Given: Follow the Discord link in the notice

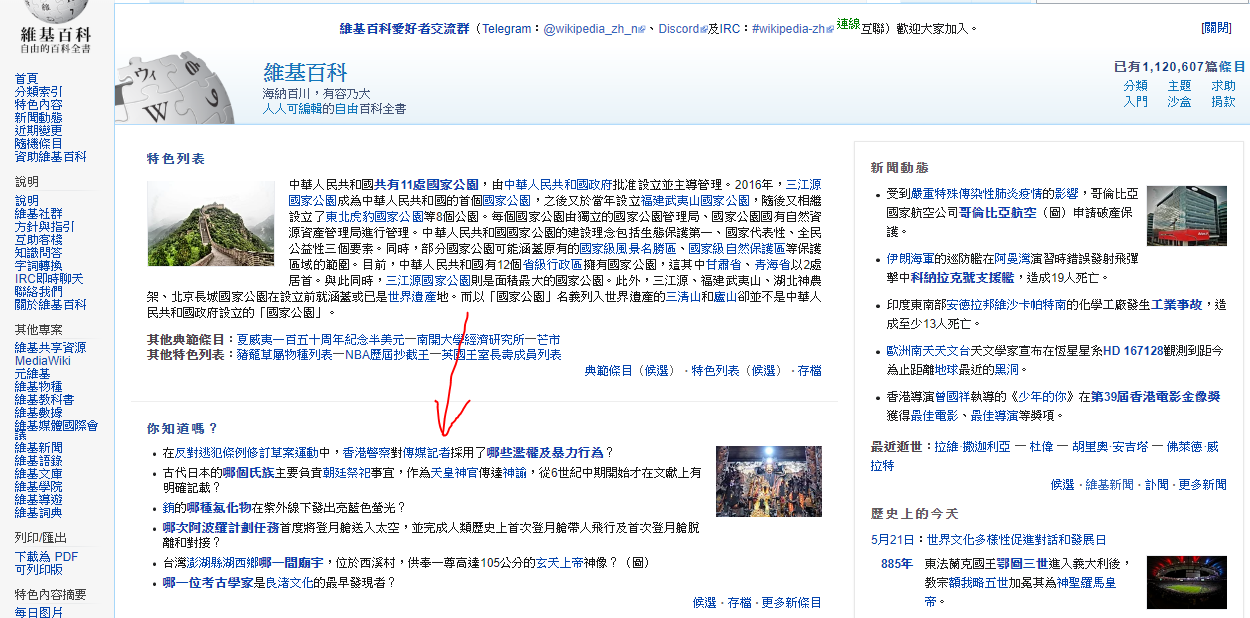Looking at the screenshot, I should (678, 29).
